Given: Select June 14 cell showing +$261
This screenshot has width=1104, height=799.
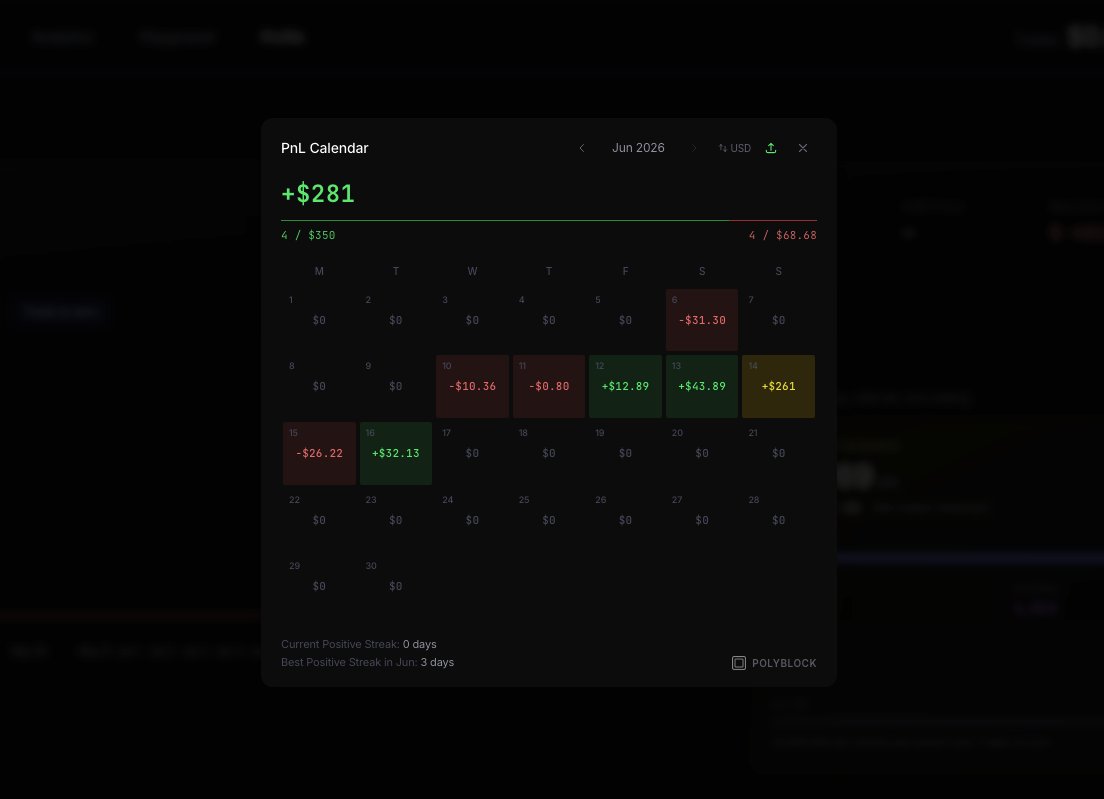Looking at the screenshot, I should pyautogui.click(x=779, y=386).
